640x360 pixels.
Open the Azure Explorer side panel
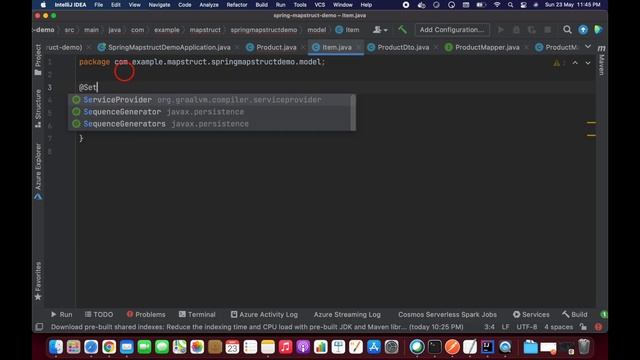(x=38, y=171)
